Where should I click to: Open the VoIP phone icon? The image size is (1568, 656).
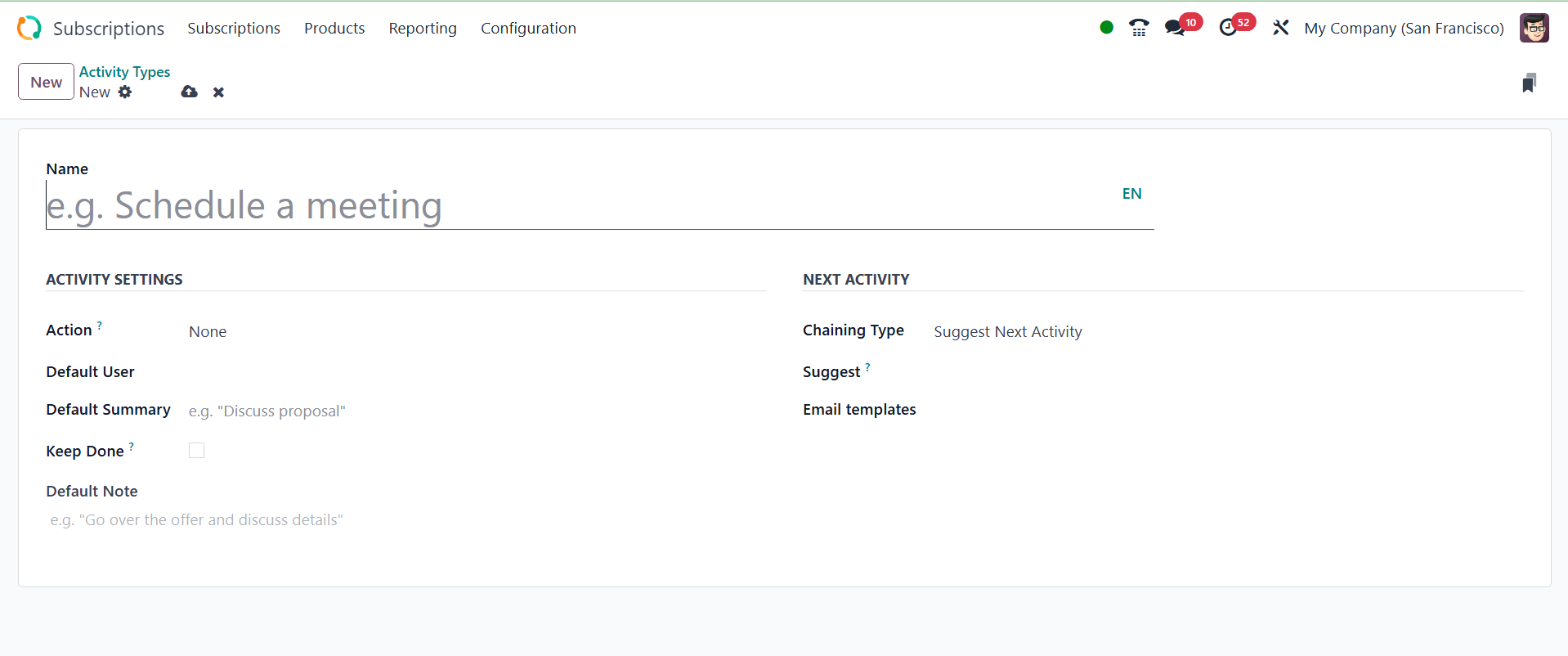1138,28
